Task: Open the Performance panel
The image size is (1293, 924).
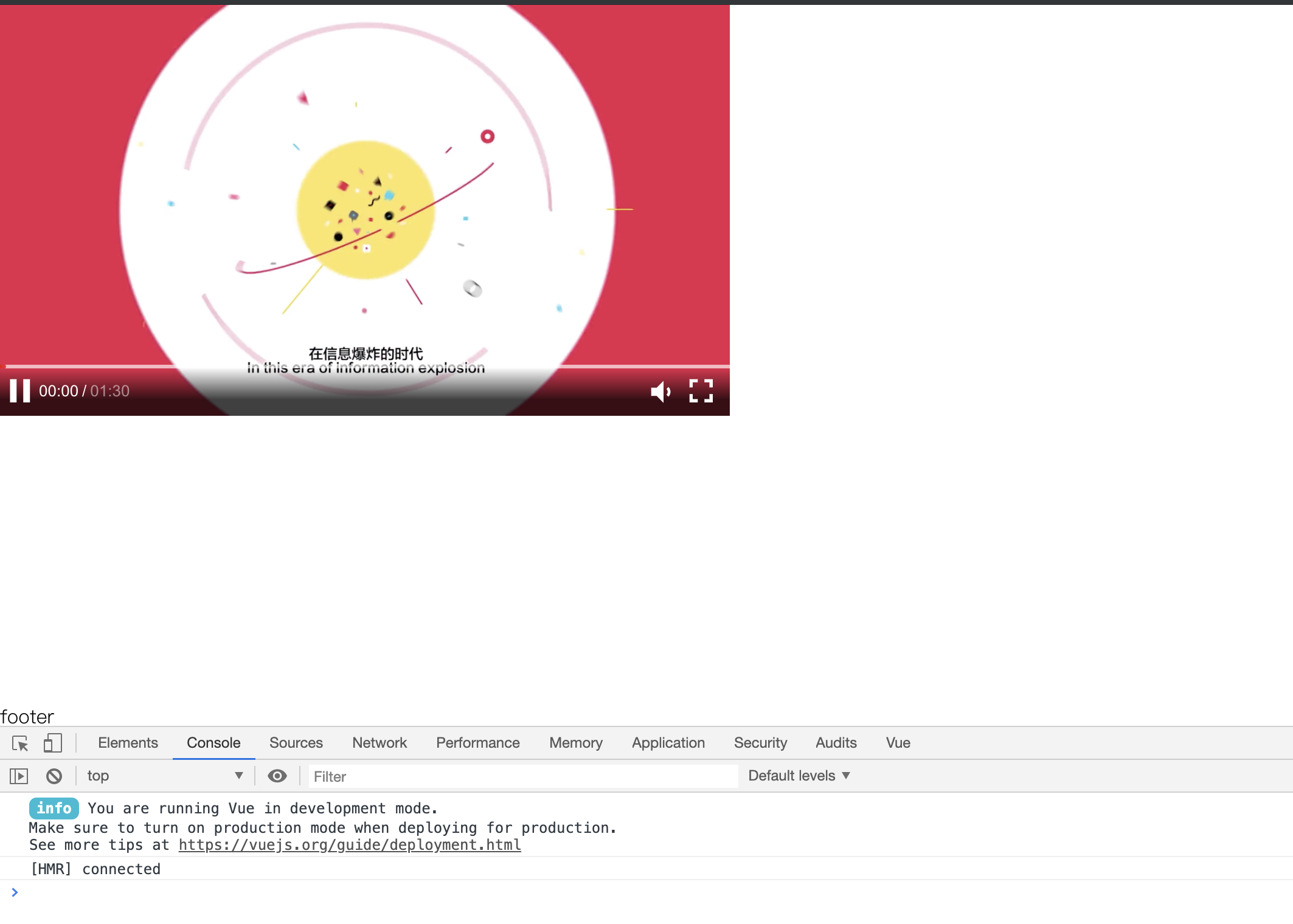Action: point(477,743)
